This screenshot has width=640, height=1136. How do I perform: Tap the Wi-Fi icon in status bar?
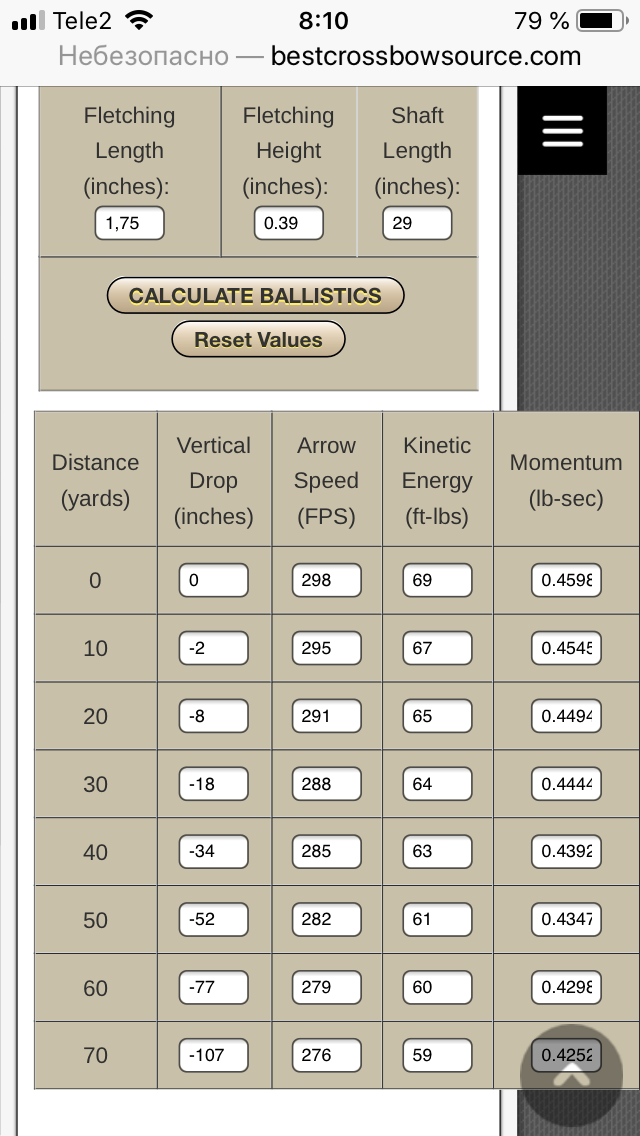click(138, 20)
